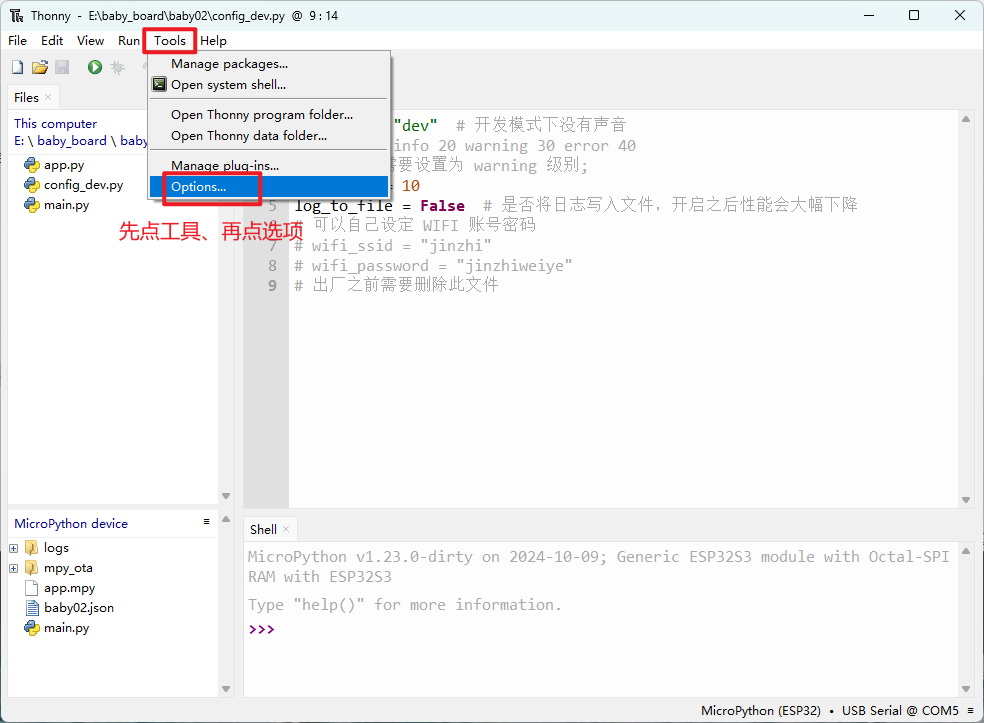Click the Tools menu
The image size is (984, 723).
[170, 41]
